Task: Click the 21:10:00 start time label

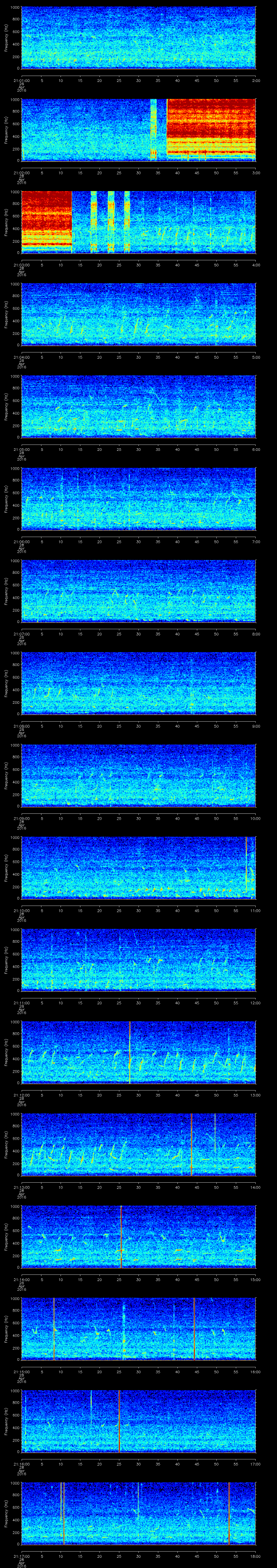Action: click(21, 910)
